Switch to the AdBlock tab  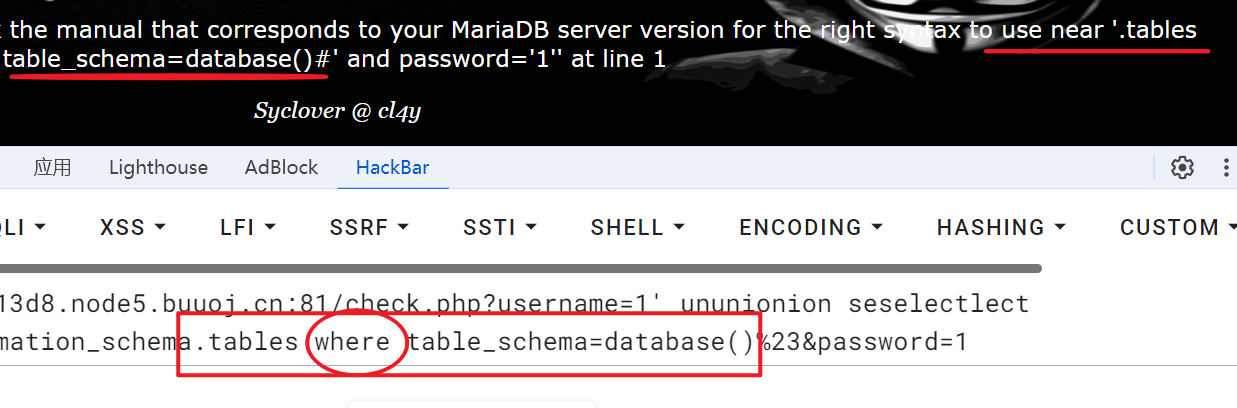[281, 168]
